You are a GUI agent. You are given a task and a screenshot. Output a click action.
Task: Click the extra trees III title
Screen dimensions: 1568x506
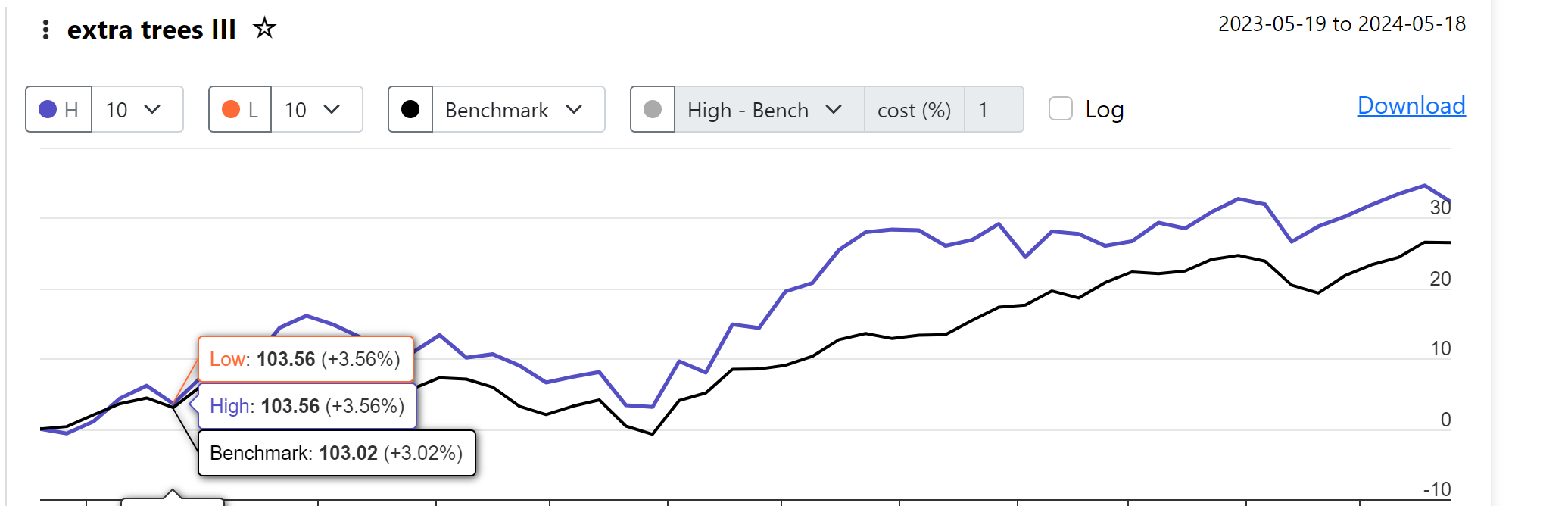click(x=151, y=30)
